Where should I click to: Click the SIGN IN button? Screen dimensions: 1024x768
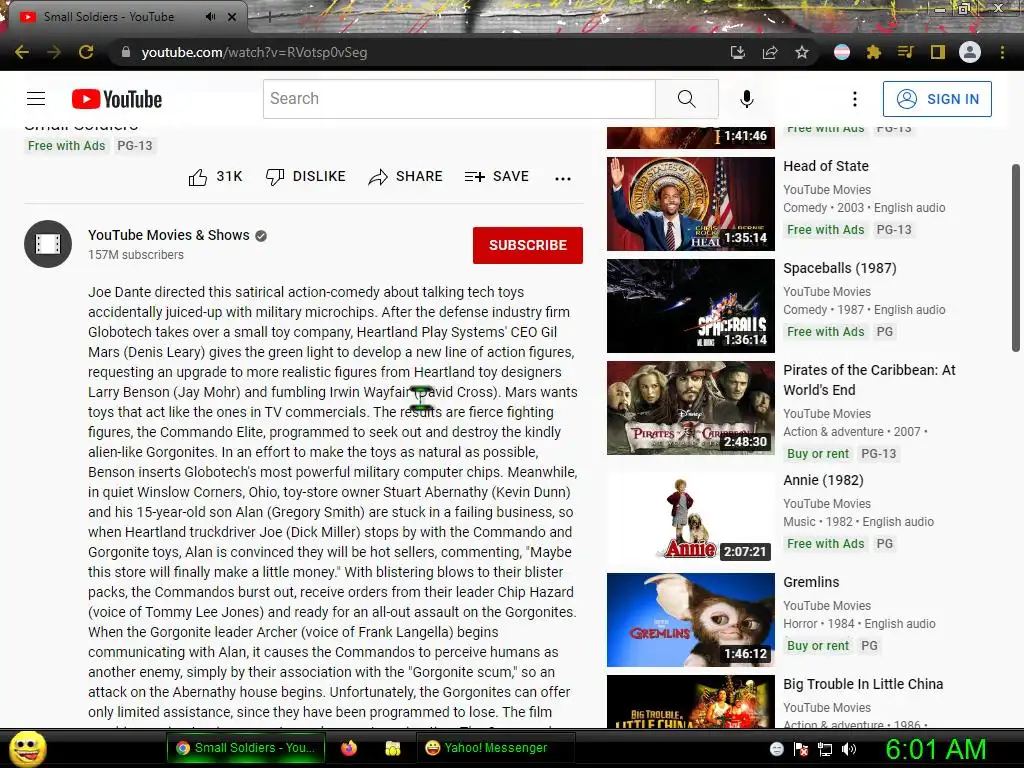(937, 99)
